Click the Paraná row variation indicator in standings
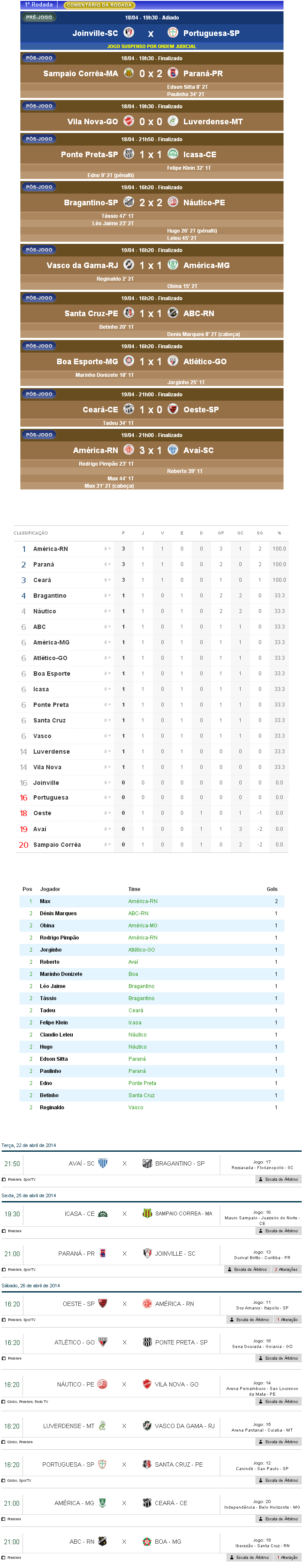 (x=107, y=564)
